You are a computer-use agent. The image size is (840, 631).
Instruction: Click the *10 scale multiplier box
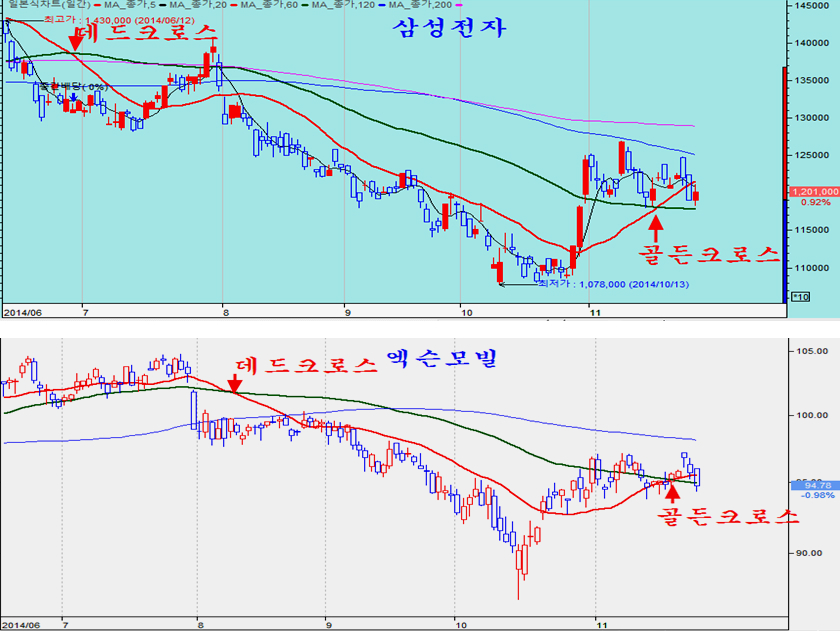point(800,296)
